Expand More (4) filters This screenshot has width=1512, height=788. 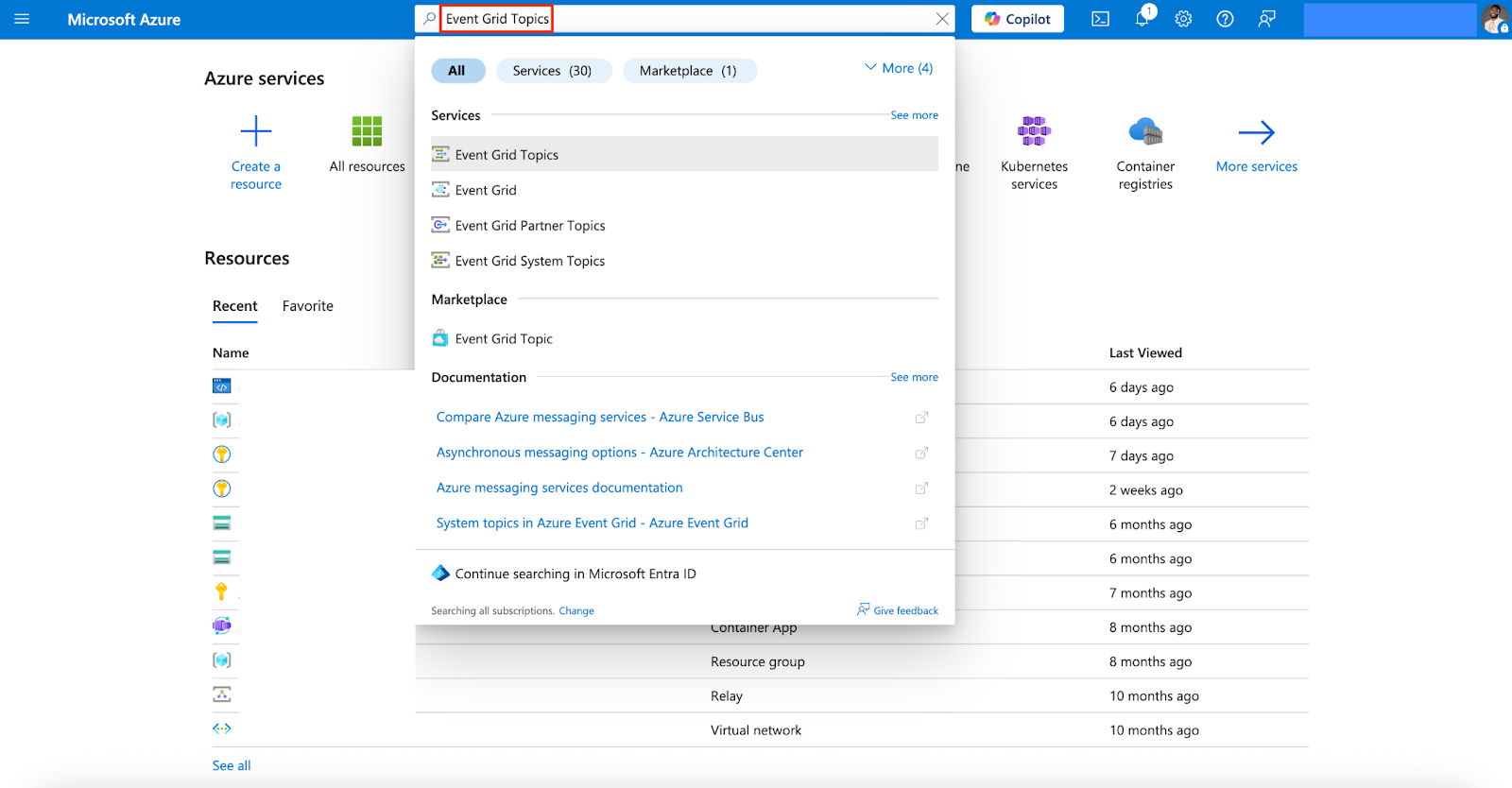(x=899, y=68)
